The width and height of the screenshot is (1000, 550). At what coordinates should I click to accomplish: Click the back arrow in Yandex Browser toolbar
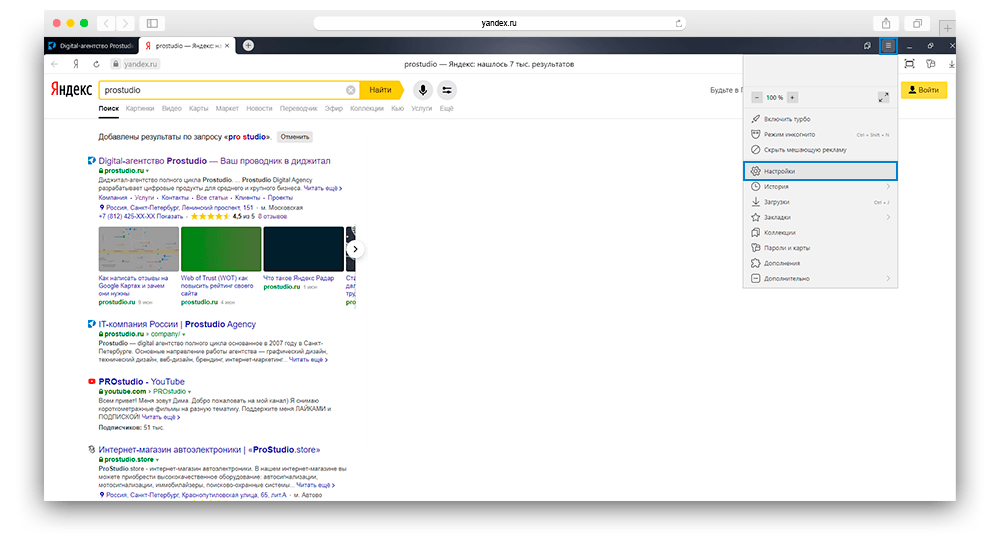click(55, 64)
